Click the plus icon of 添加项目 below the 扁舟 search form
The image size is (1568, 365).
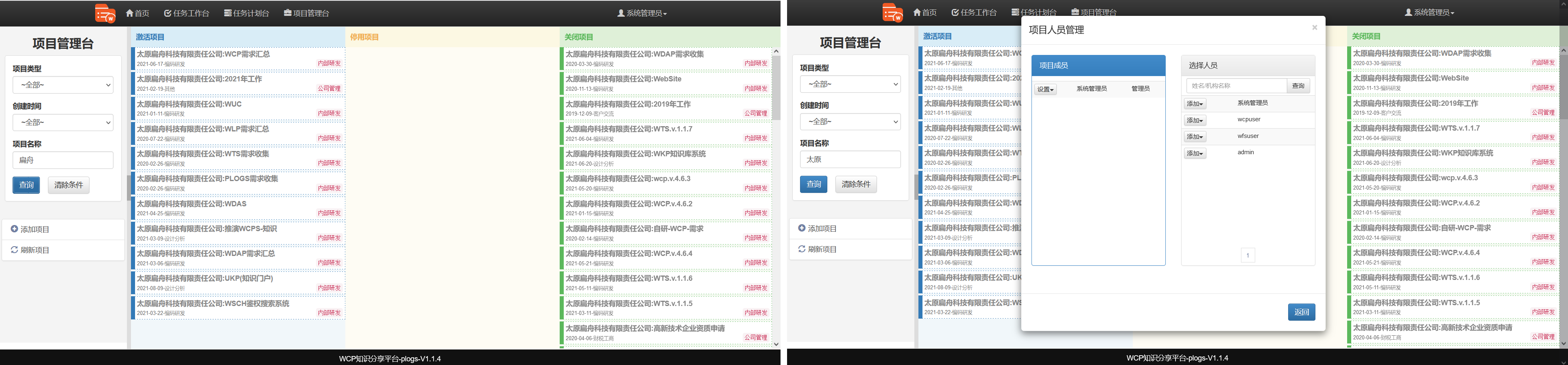15,229
